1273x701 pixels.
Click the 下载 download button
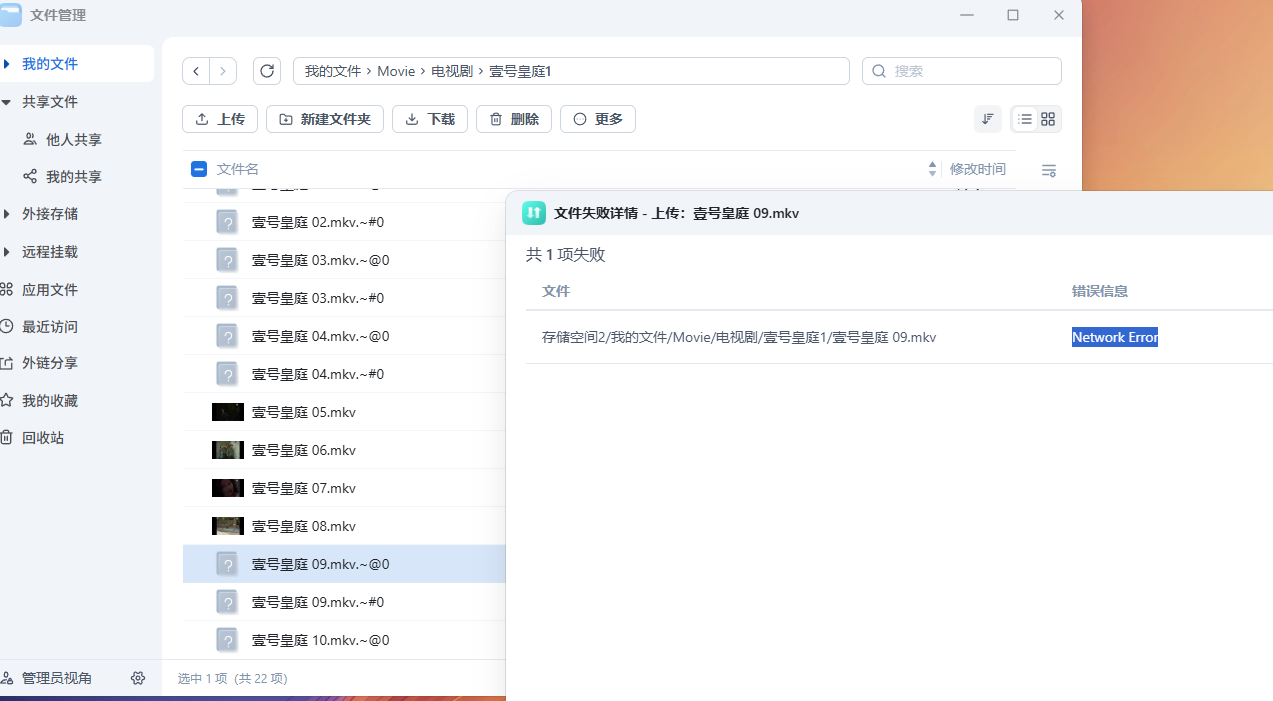[430, 119]
